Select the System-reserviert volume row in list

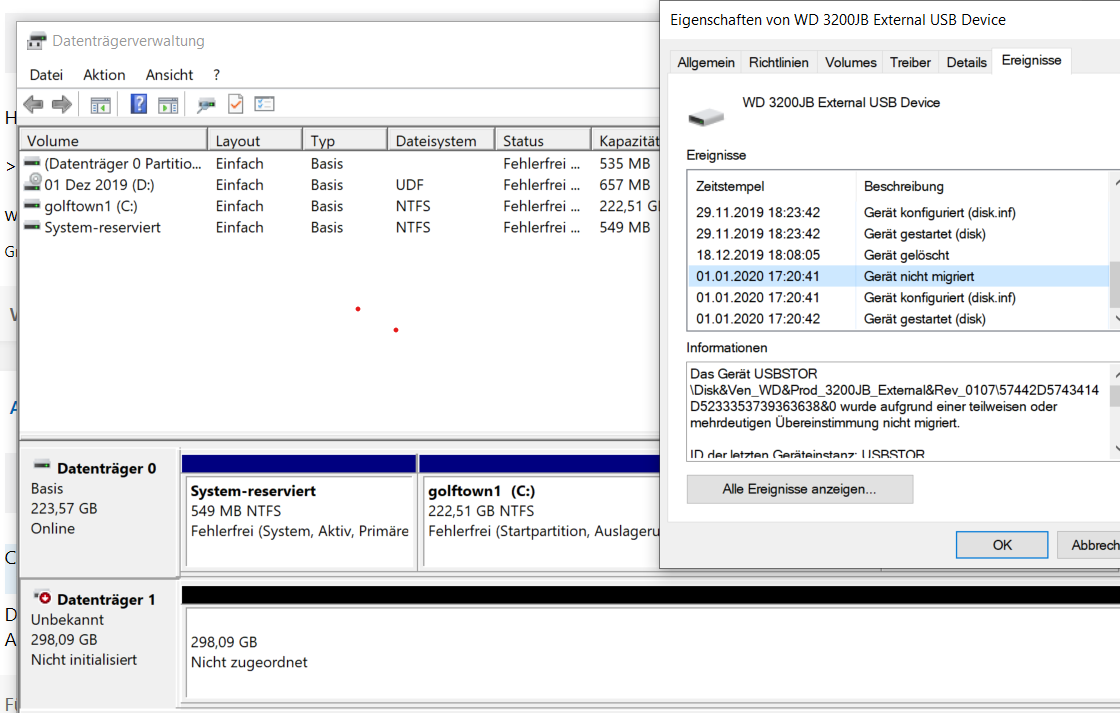pos(341,227)
